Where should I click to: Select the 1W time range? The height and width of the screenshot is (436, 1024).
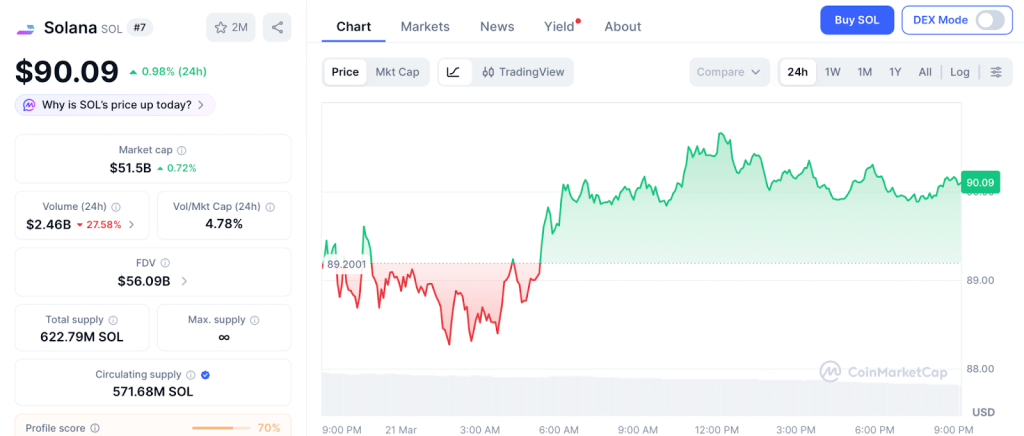coord(832,72)
